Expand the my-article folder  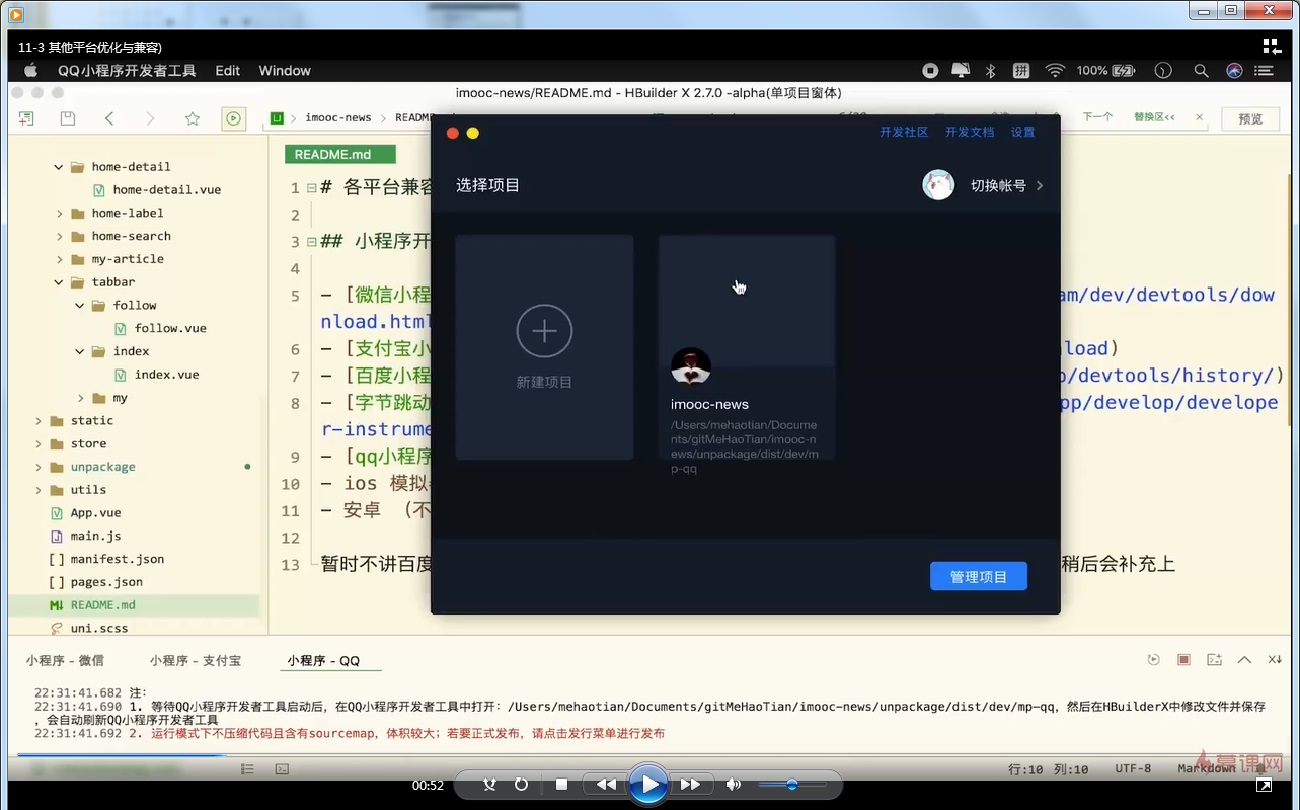[x=59, y=260]
